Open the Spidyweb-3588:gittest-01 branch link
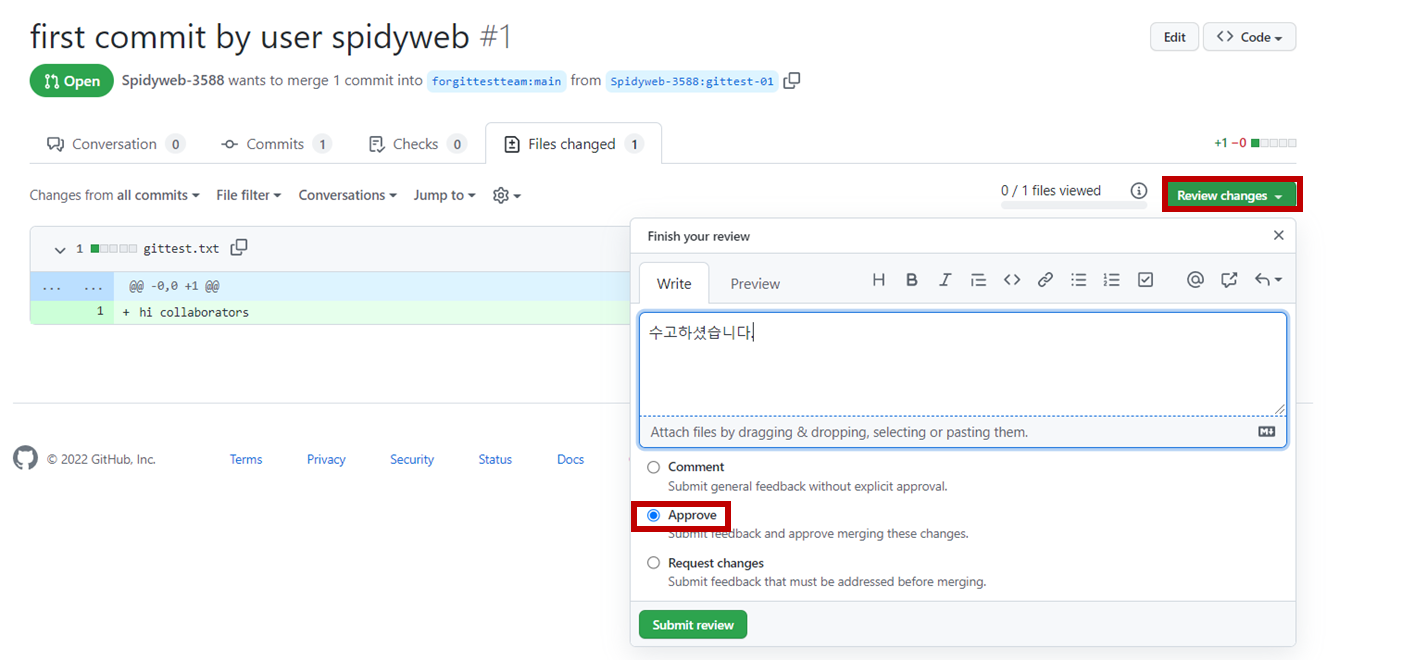Image resolution: width=1402 pixels, height=660 pixels. (x=692, y=81)
